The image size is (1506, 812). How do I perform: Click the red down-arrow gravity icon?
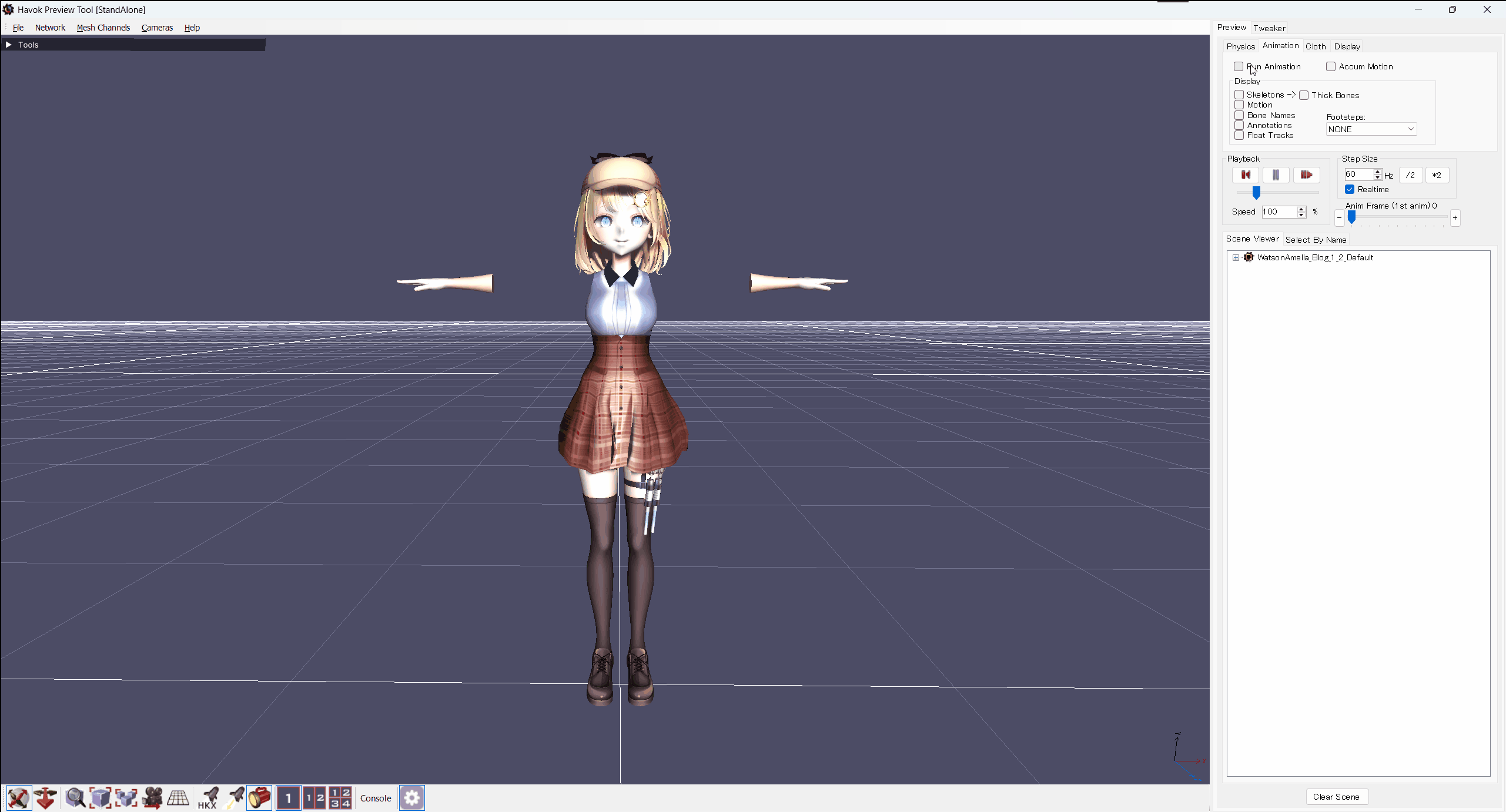tap(45, 798)
